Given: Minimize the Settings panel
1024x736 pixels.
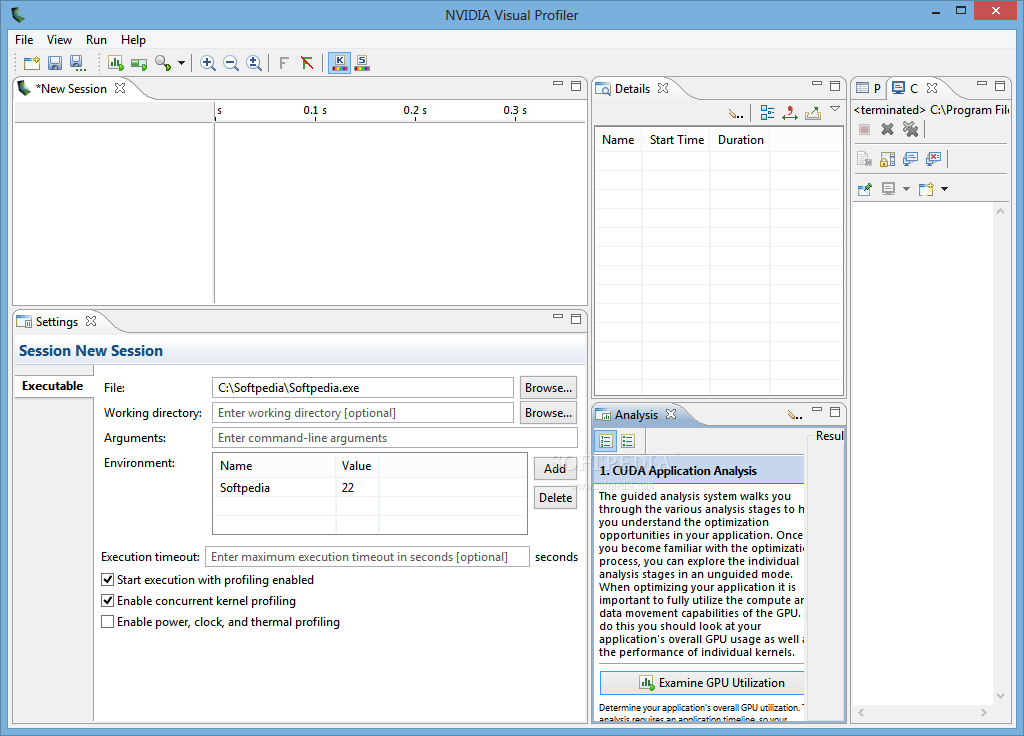Looking at the screenshot, I should [x=558, y=317].
